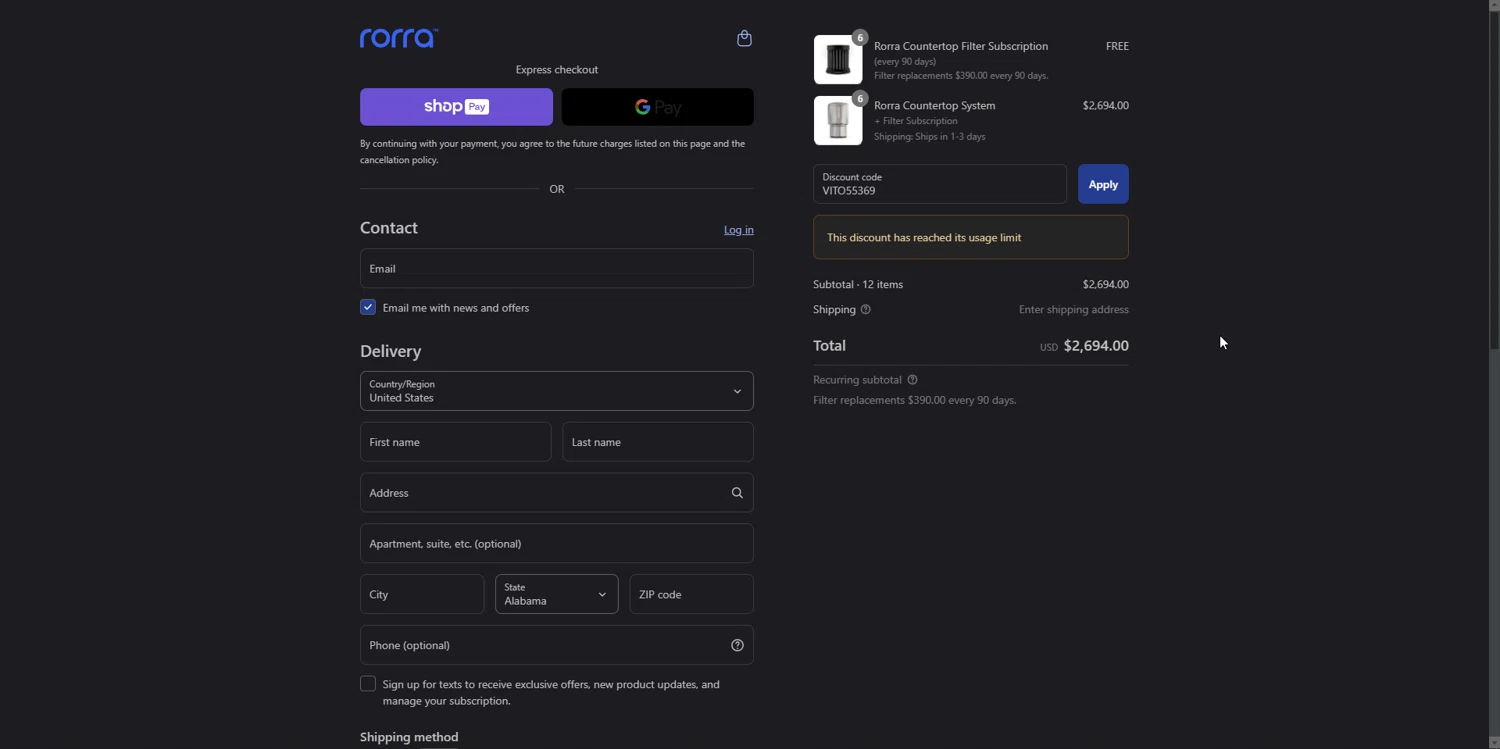Click the Phone field help icon
The image size is (1500, 749).
[737, 645]
